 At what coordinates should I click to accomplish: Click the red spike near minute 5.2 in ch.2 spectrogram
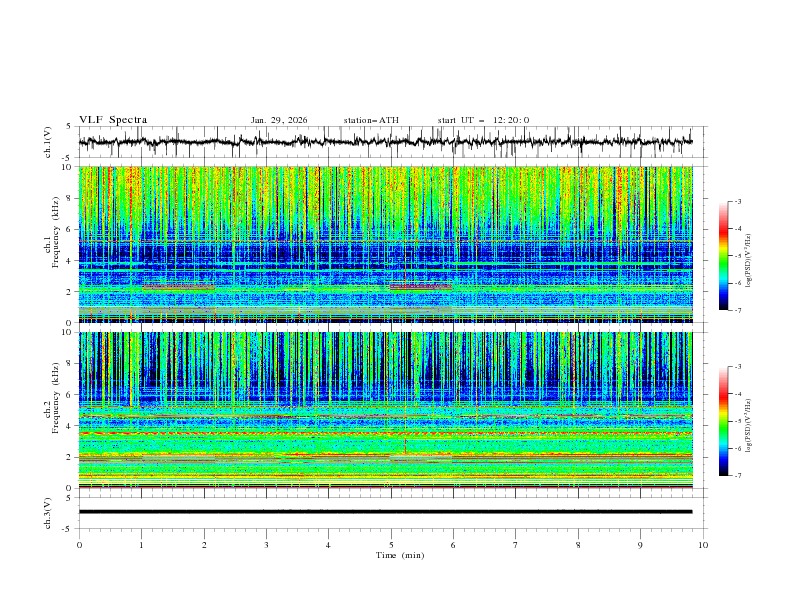(405, 444)
